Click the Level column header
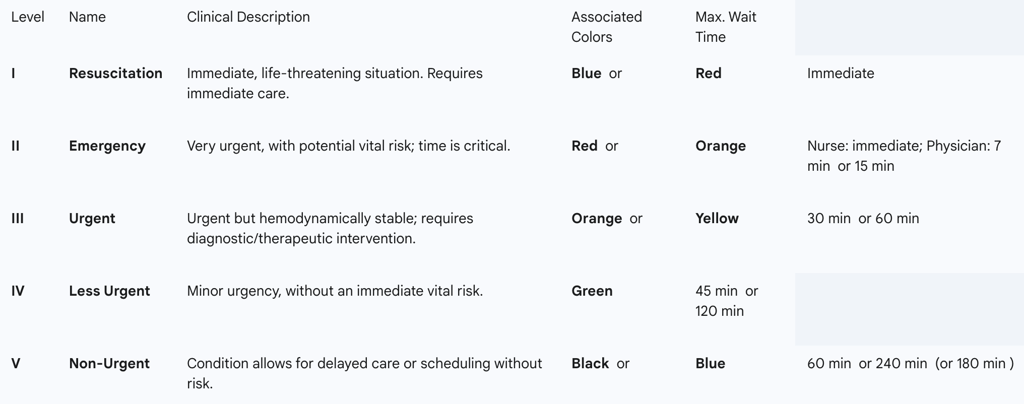 tap(28, 17)
